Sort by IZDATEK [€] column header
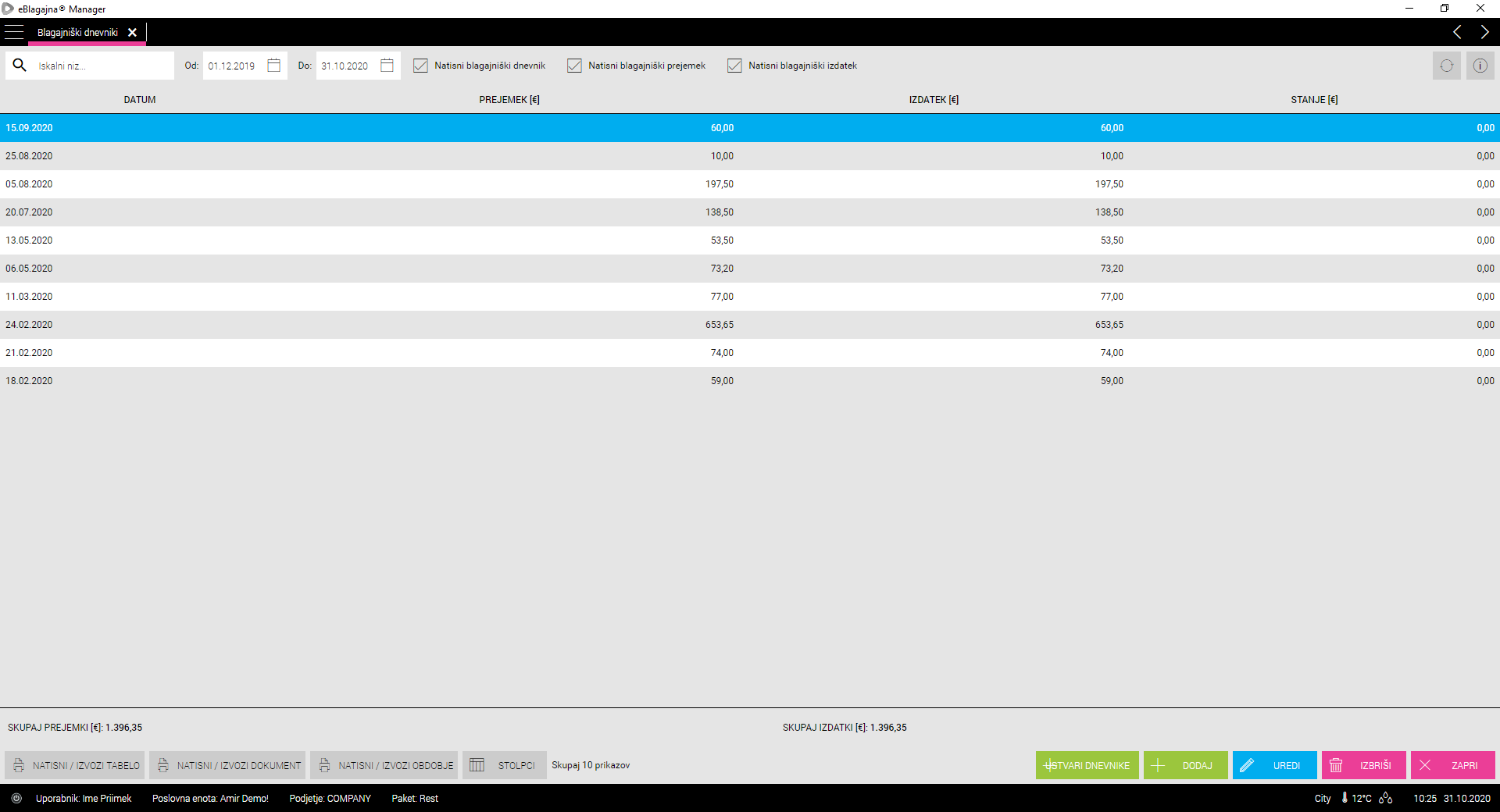 934,100
